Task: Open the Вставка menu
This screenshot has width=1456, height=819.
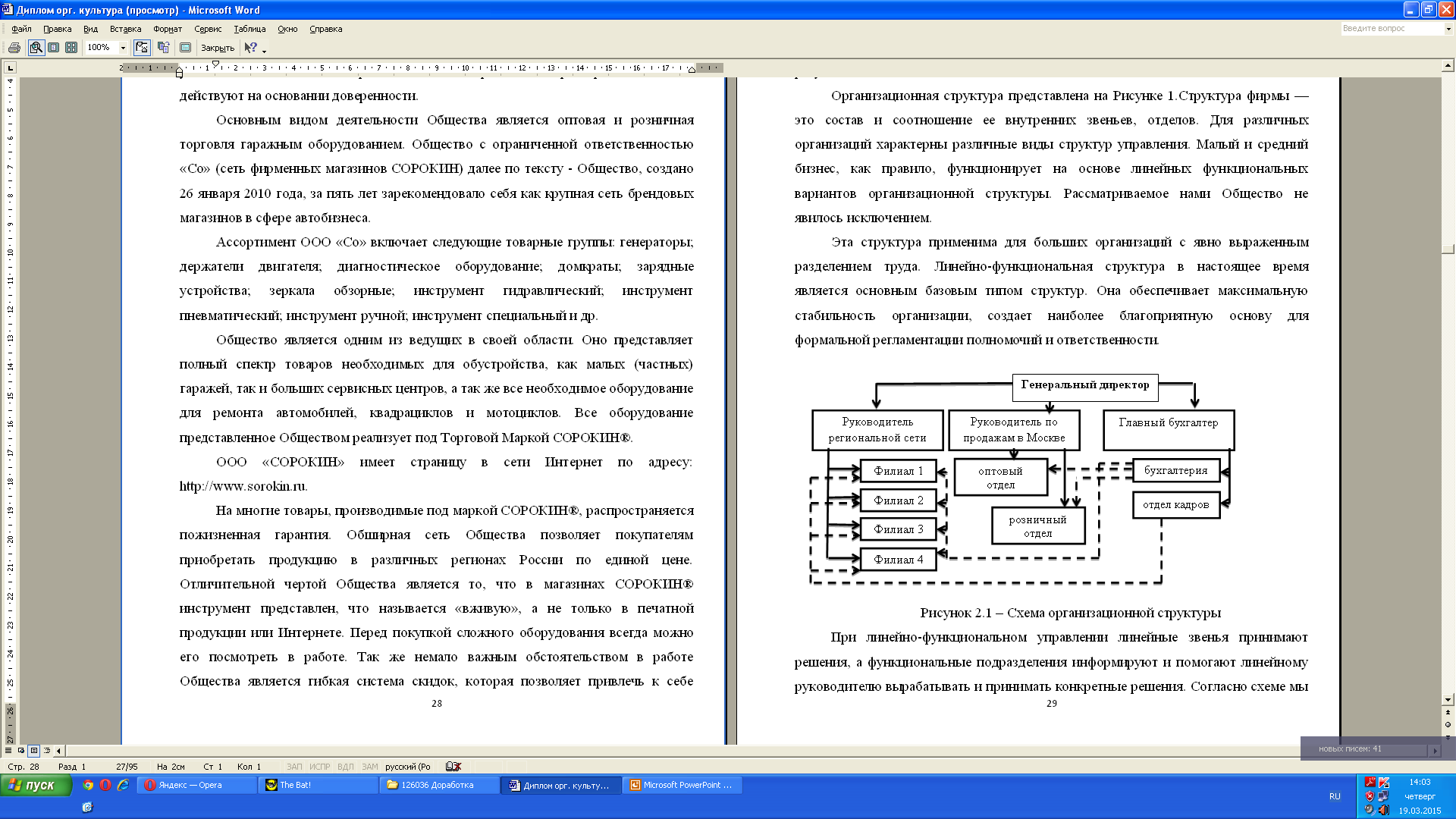Action: (x=125, y=29)
